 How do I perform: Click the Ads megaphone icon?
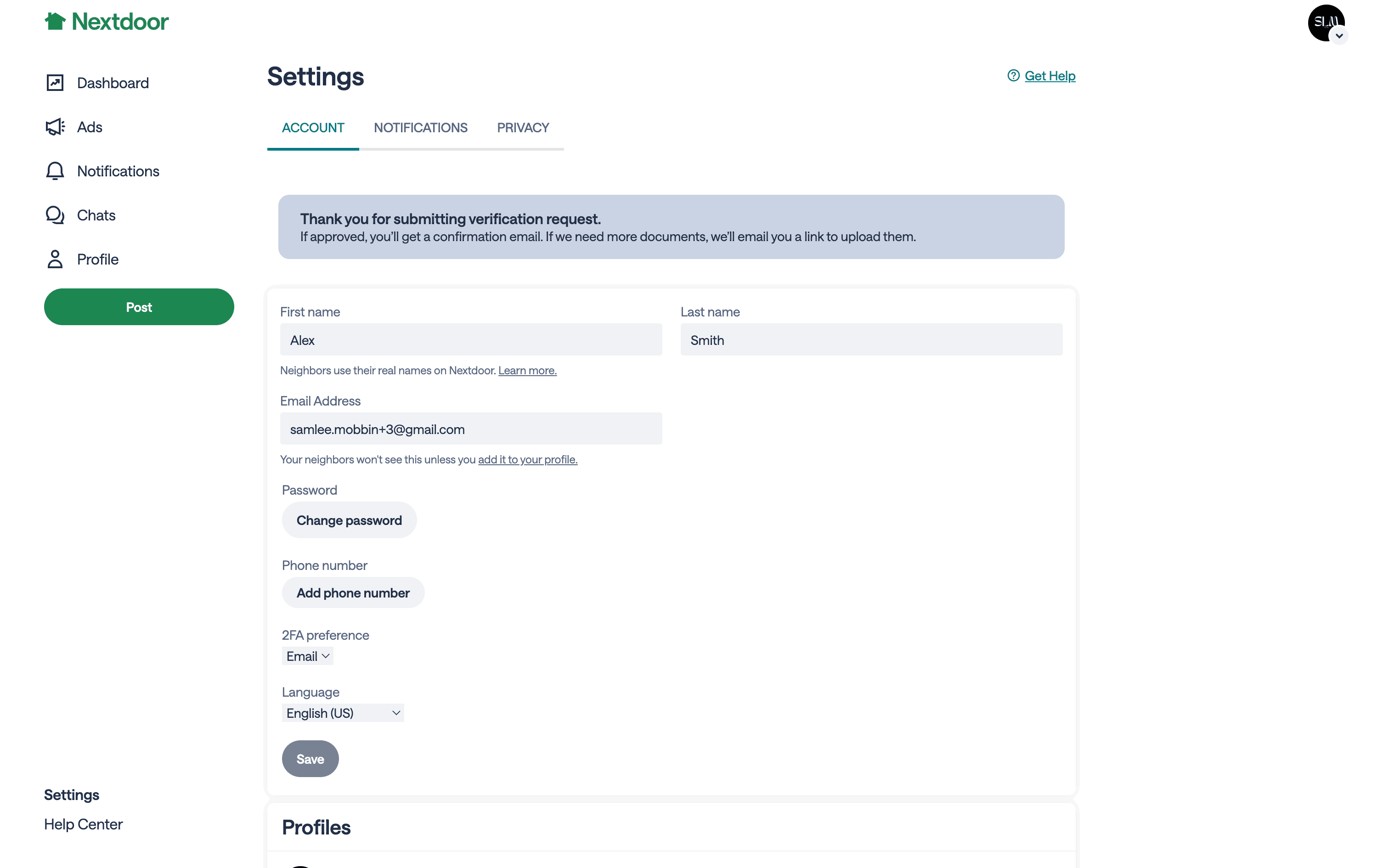[x=55, y=127]
